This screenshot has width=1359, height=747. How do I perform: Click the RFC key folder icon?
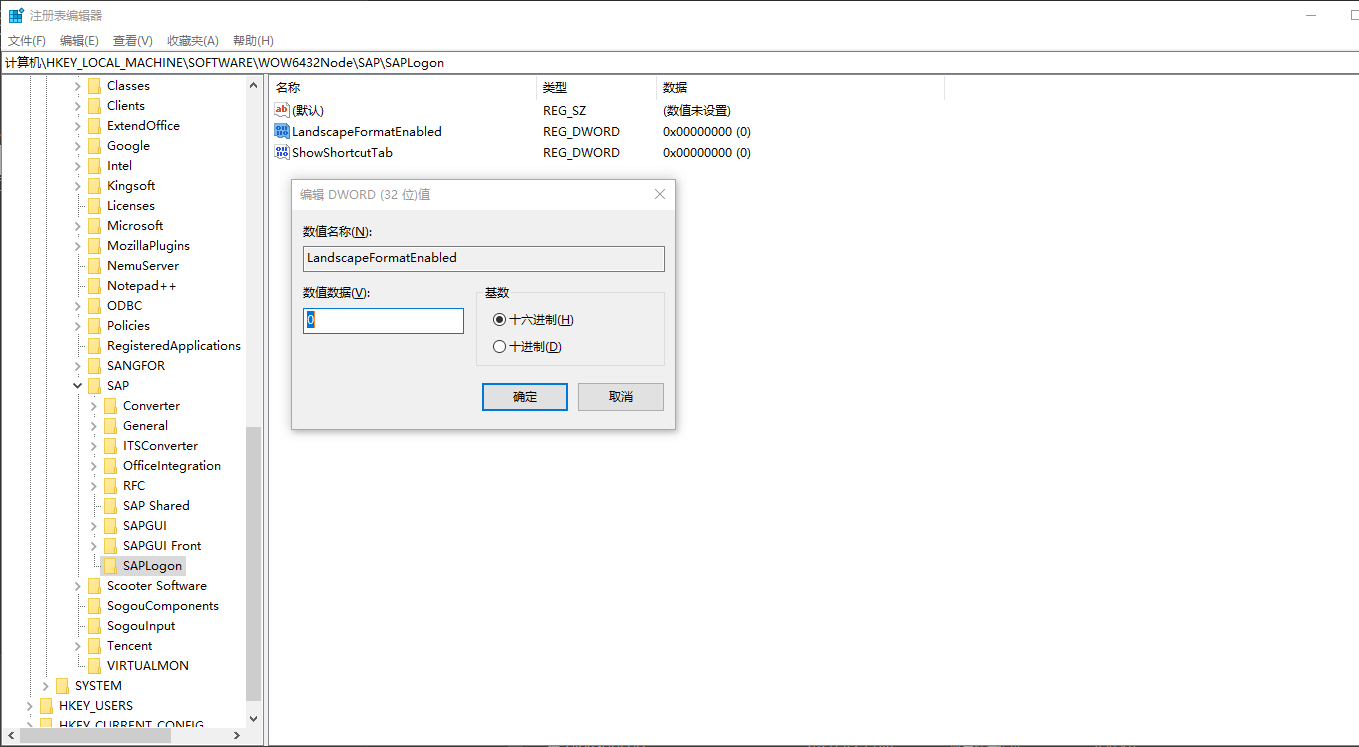click(109, 485)
